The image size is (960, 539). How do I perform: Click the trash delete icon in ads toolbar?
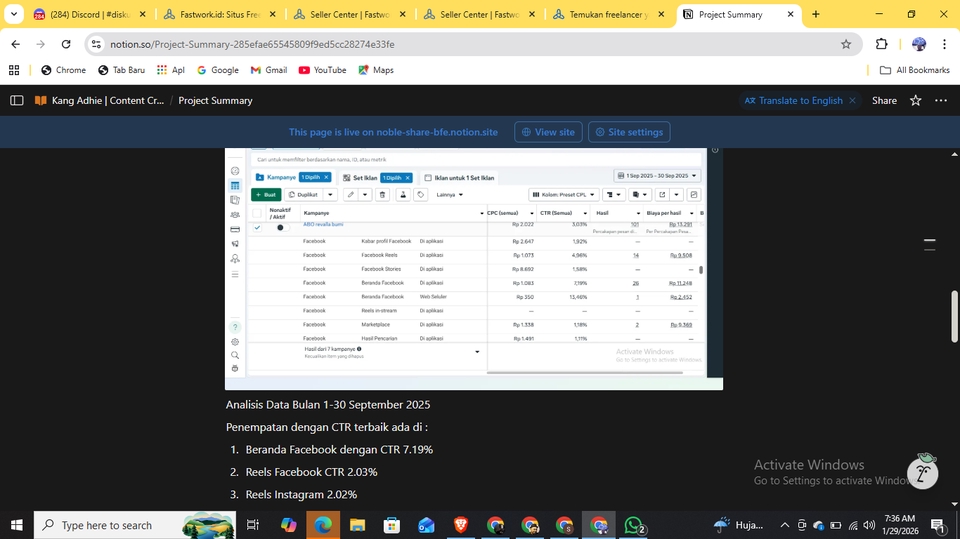382,195
